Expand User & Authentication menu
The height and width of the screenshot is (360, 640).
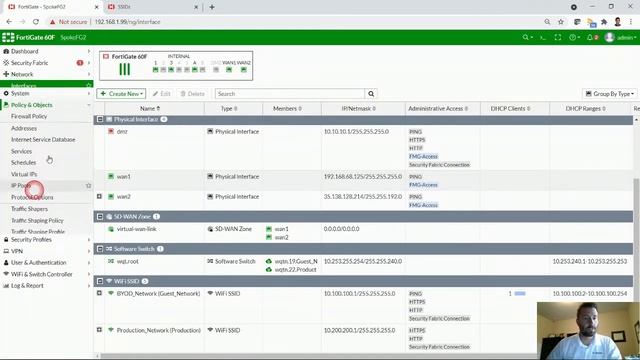click(47, 262)
